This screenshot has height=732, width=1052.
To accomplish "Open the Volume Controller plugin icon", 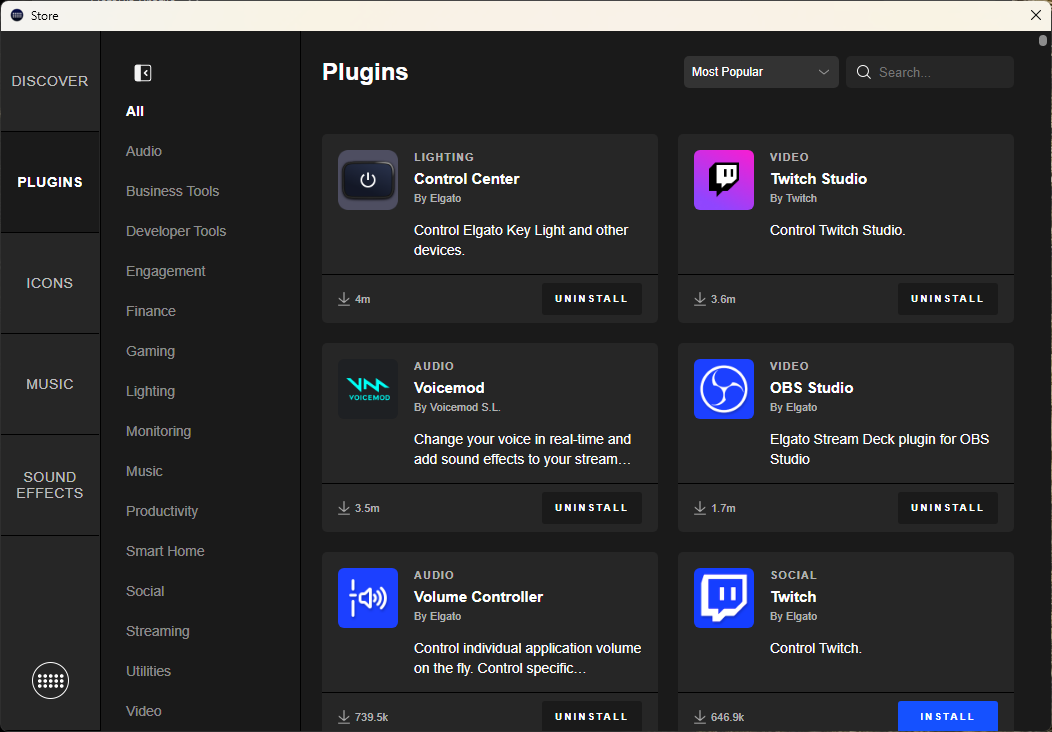I will [x=368, y=598].
